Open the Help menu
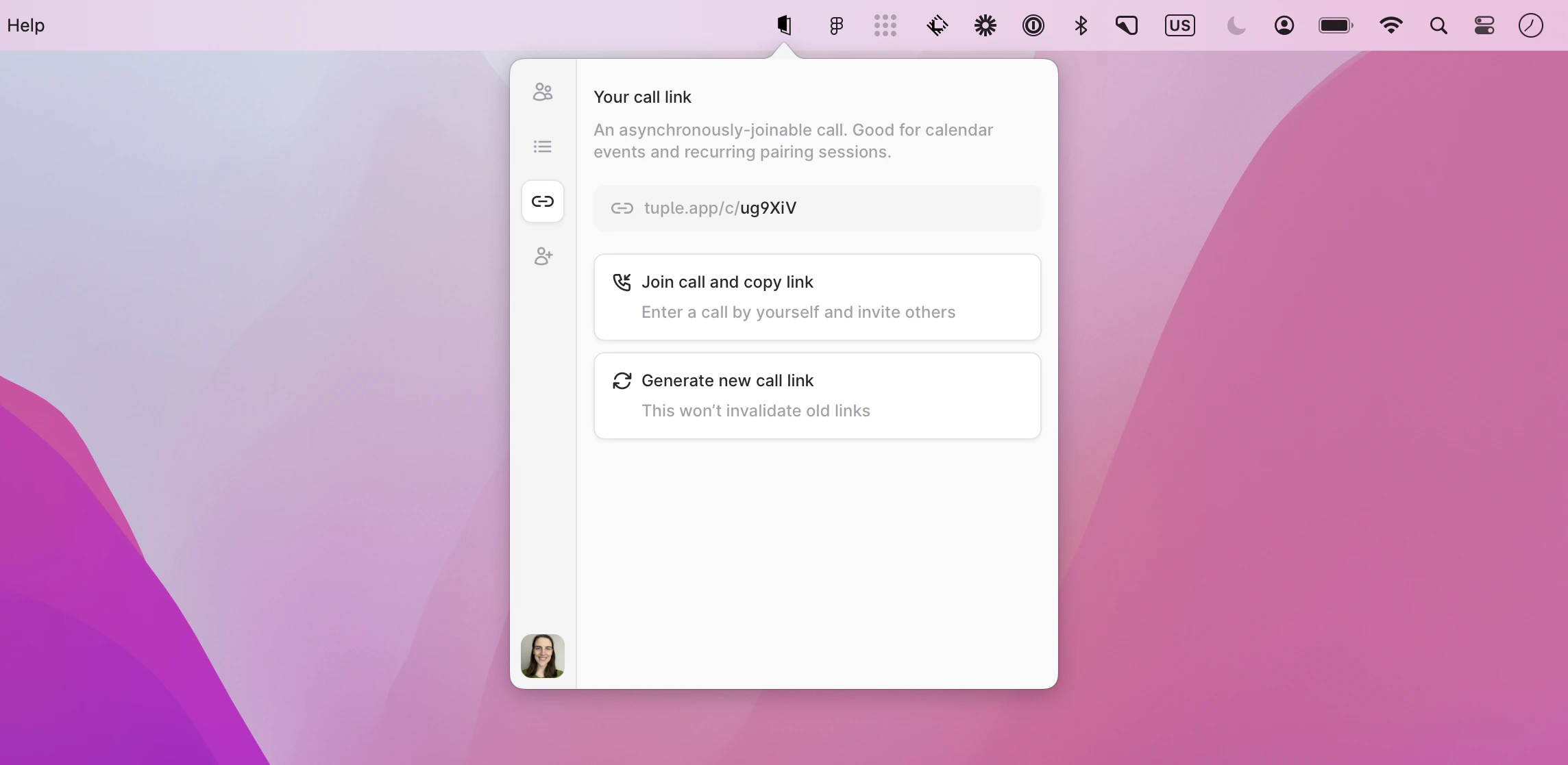 pyautogui.click(x=25, y=25)
